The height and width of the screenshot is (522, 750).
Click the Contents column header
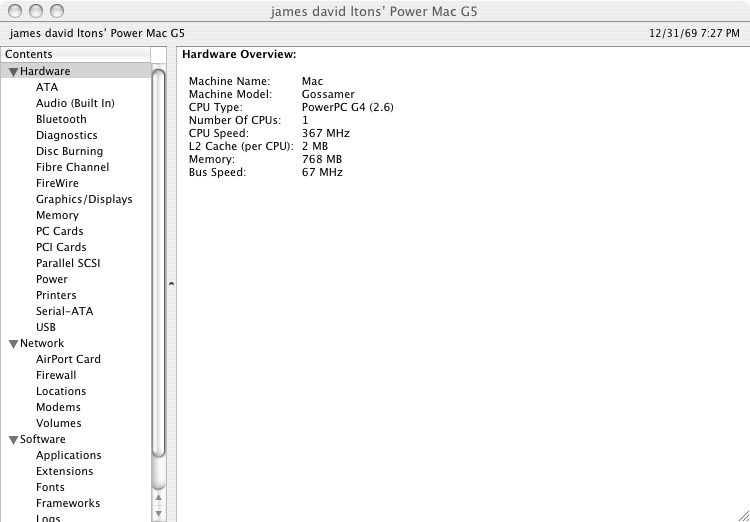tap(76, 55)
